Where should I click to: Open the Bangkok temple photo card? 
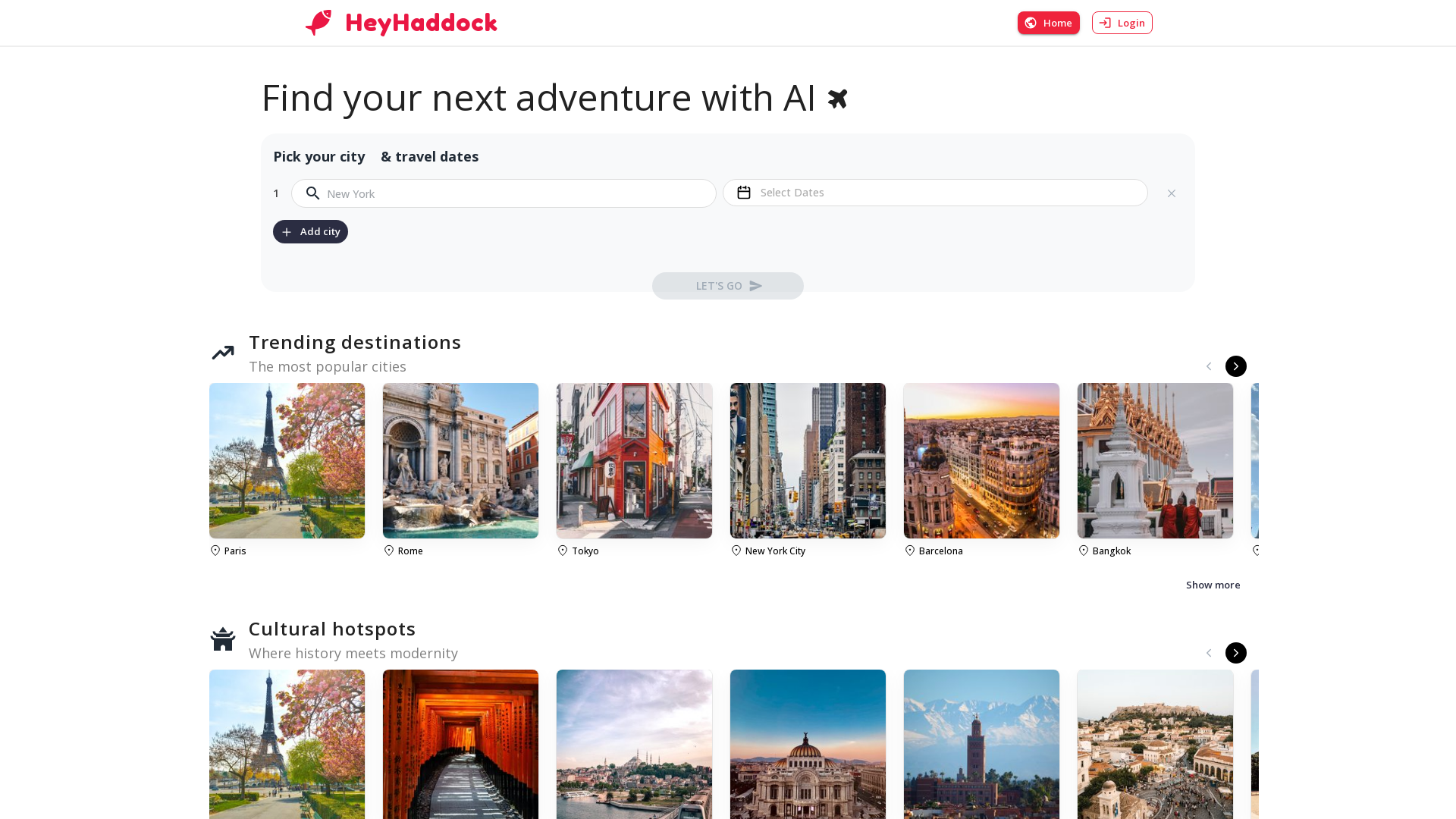(1155, 460)
